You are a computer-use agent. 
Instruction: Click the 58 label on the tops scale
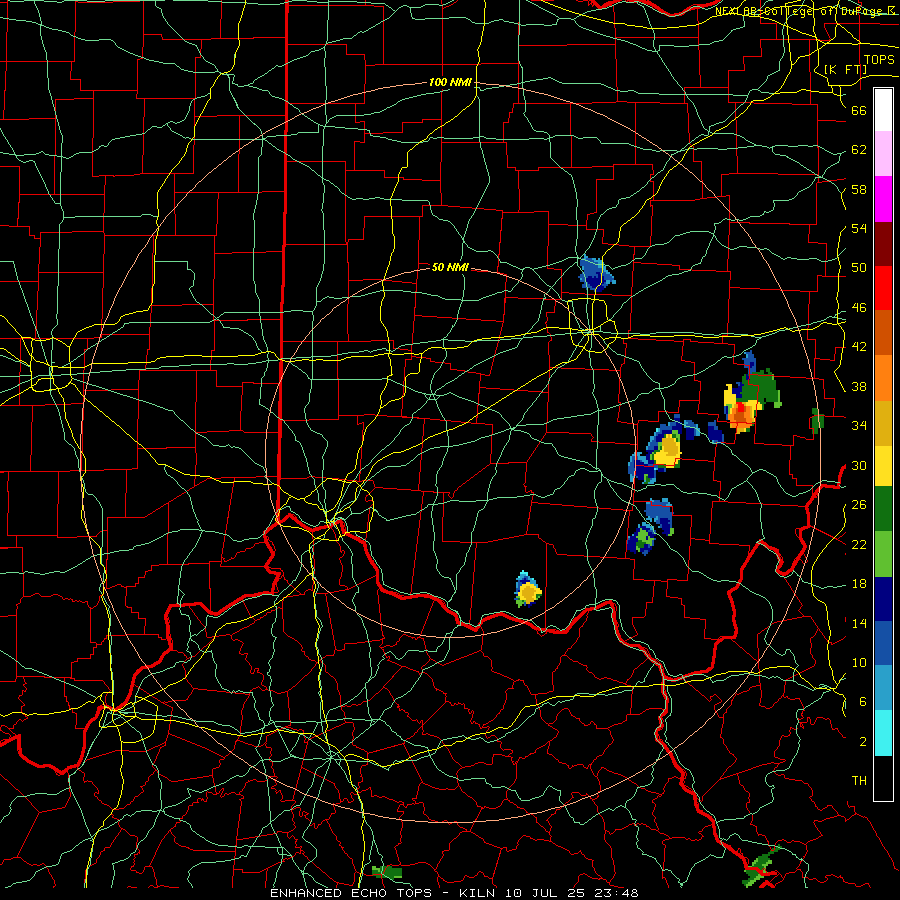coord(859,189)
